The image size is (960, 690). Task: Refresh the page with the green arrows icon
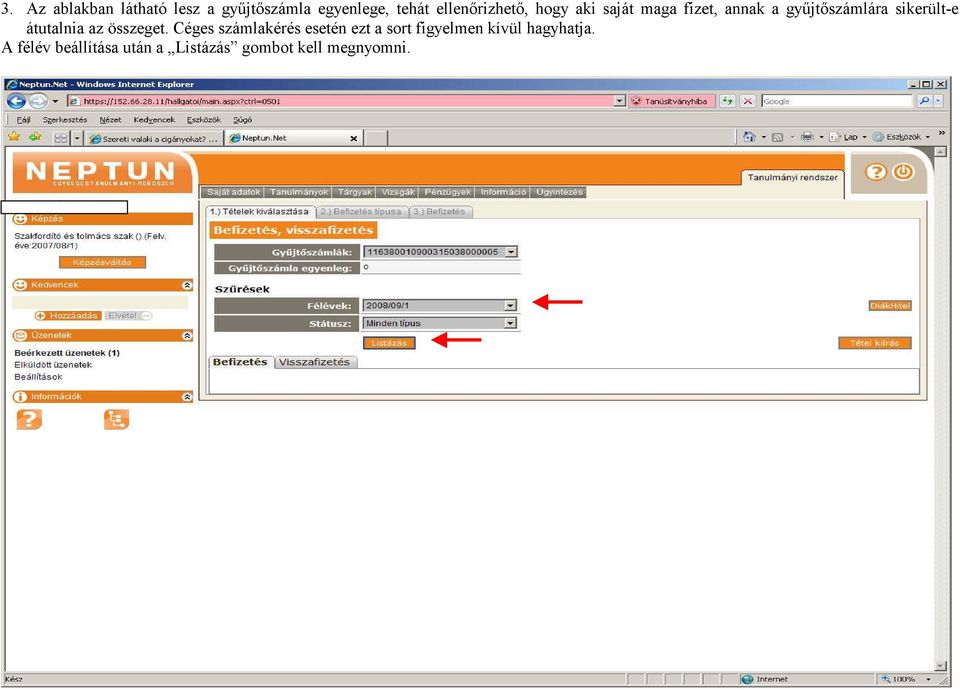pos(727,101)
